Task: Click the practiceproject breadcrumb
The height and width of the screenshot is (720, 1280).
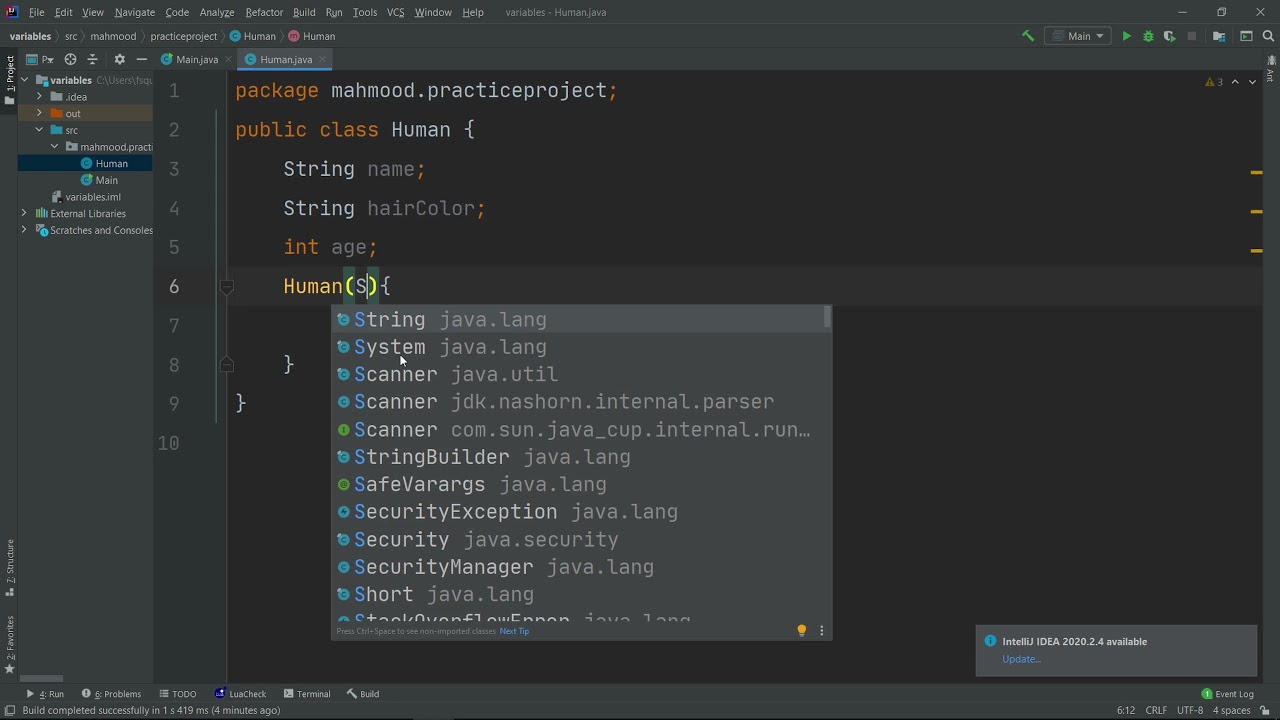Action: [184, 36]
